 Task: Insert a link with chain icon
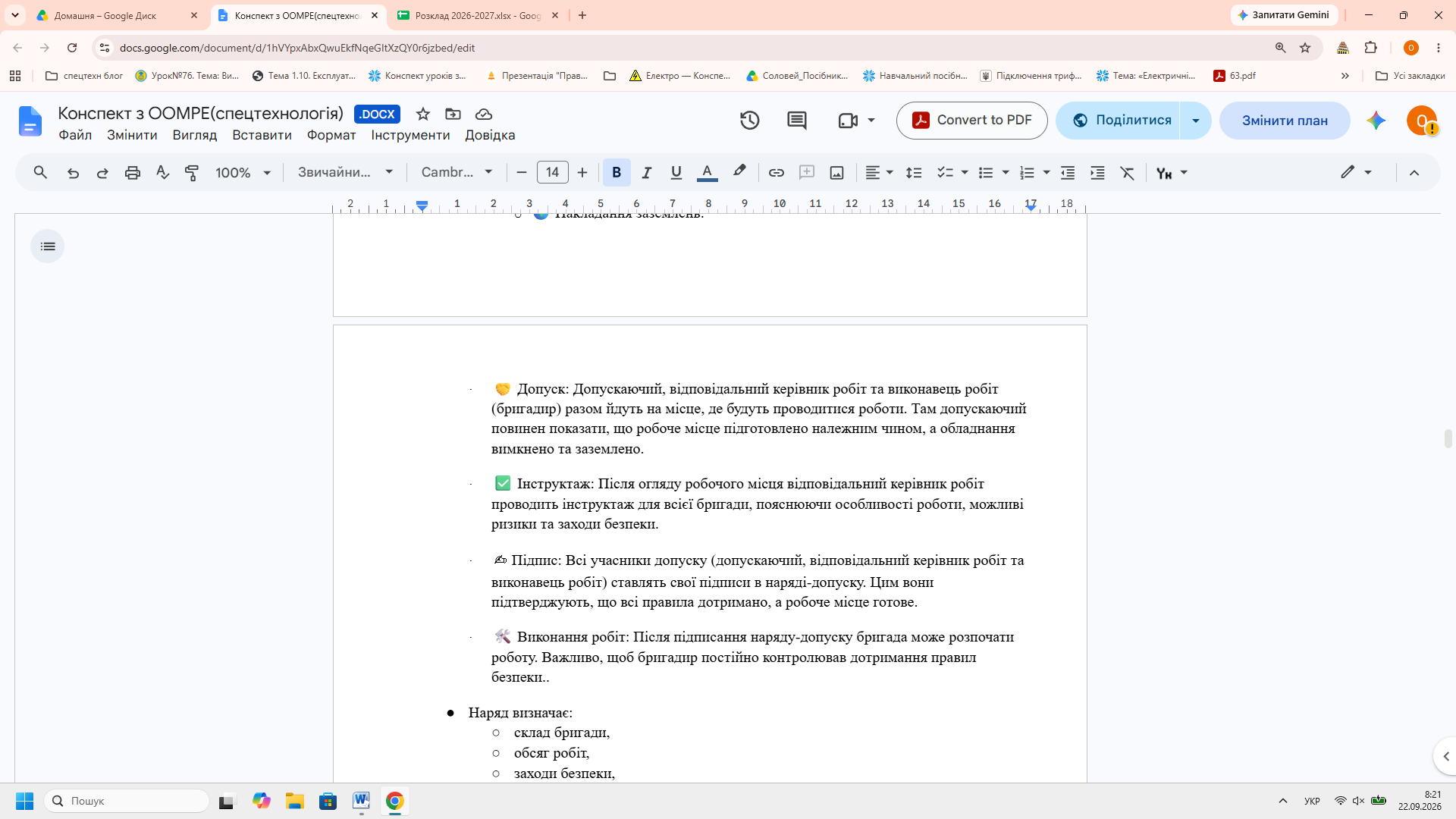tap(776, 173)
